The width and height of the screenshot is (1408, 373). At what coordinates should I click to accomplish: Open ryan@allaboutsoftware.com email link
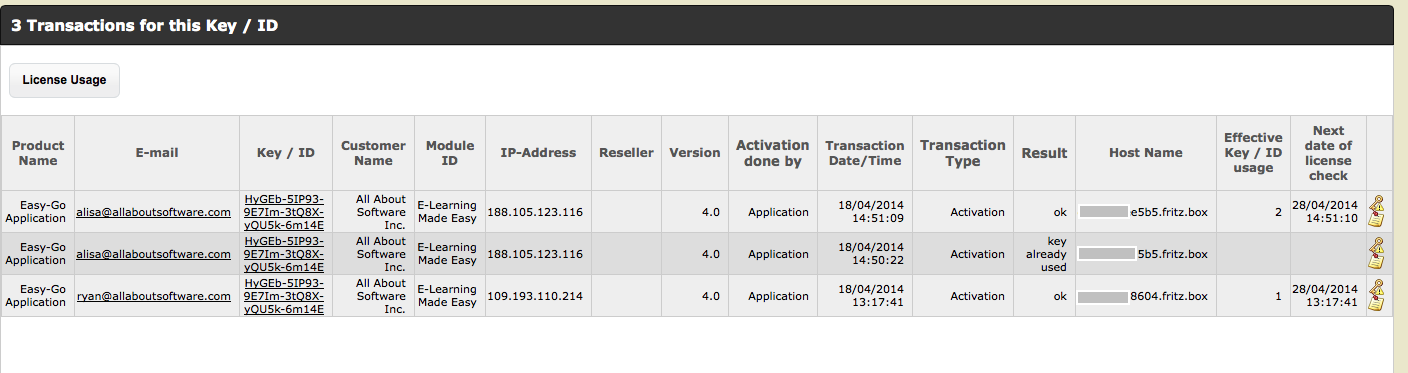tap(154, 296)
